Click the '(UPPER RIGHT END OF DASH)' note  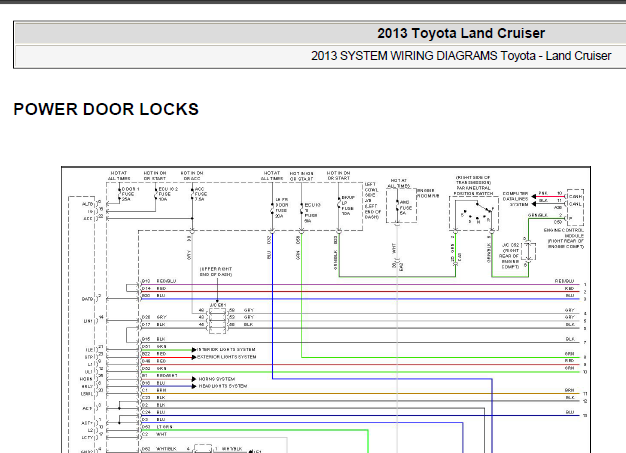[x=216, y=272]
